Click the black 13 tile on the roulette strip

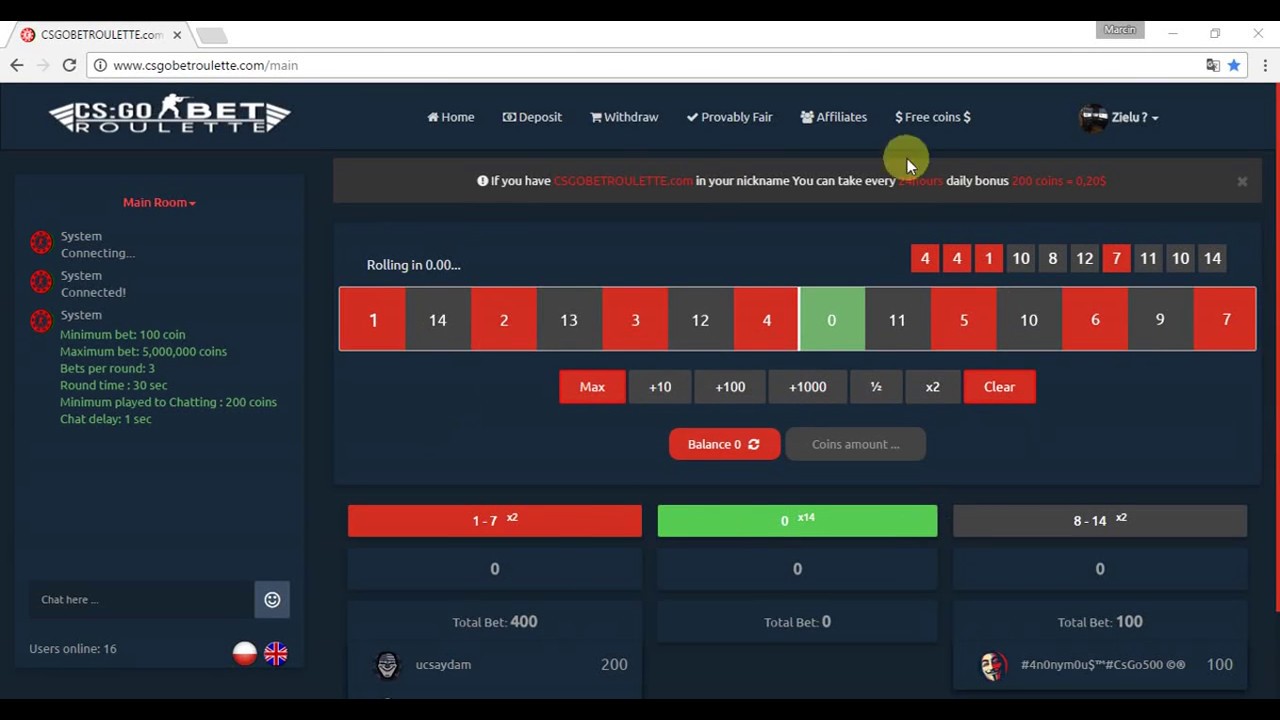569,320
